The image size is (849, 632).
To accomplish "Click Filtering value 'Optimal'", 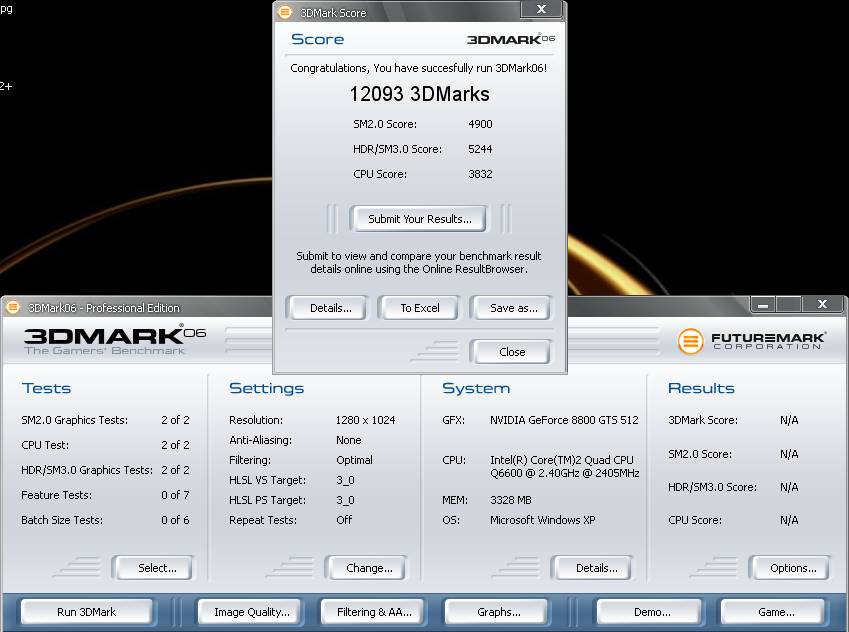I will click(x=354, y=460).
